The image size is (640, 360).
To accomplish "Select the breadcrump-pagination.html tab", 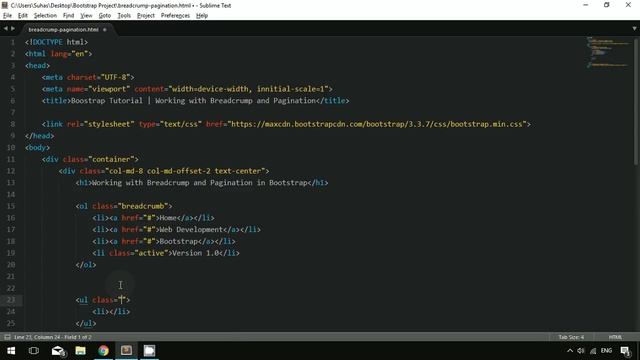I will coord(63,29).
